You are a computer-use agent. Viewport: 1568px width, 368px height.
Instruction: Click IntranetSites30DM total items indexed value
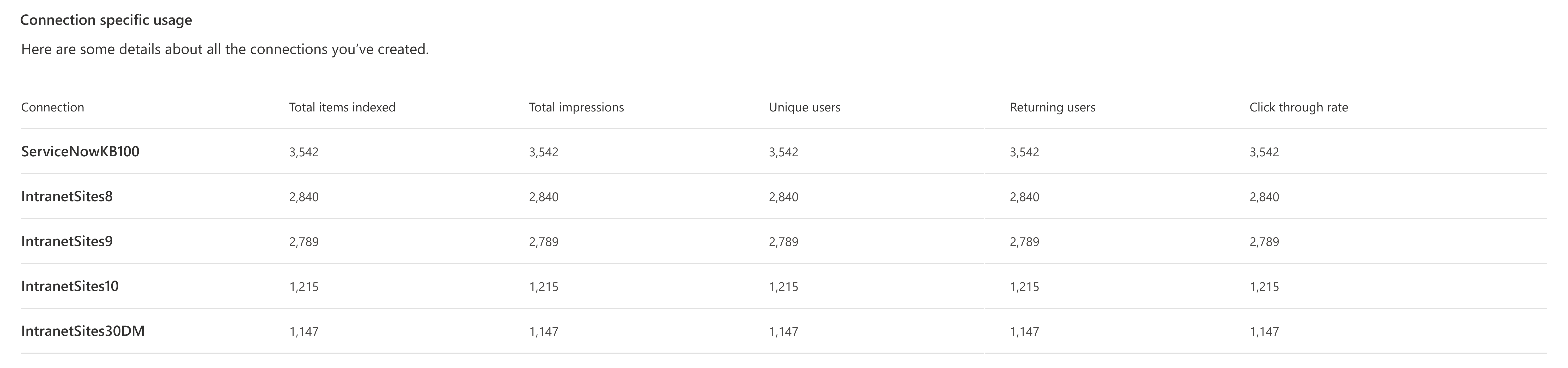tap(304, 331)
